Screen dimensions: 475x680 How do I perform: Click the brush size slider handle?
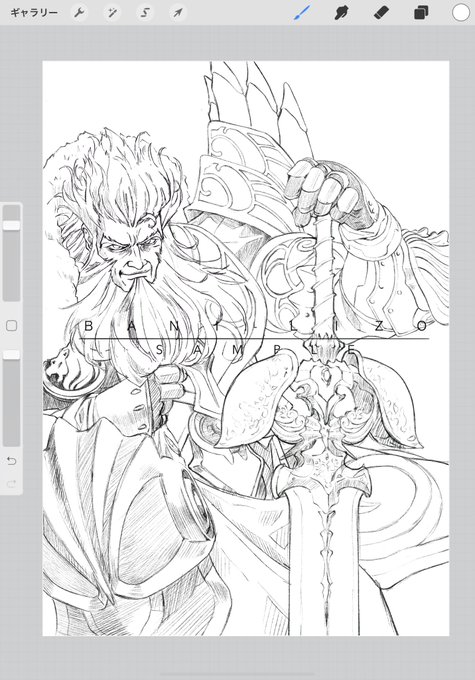coord(12,226)
